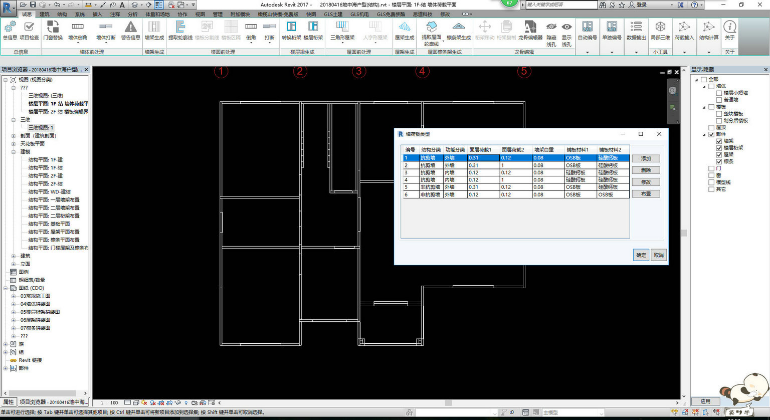This screenshot has width=770, height=420.
Task: Click the 取消 button in the dialog
Action: click(658, 255)
